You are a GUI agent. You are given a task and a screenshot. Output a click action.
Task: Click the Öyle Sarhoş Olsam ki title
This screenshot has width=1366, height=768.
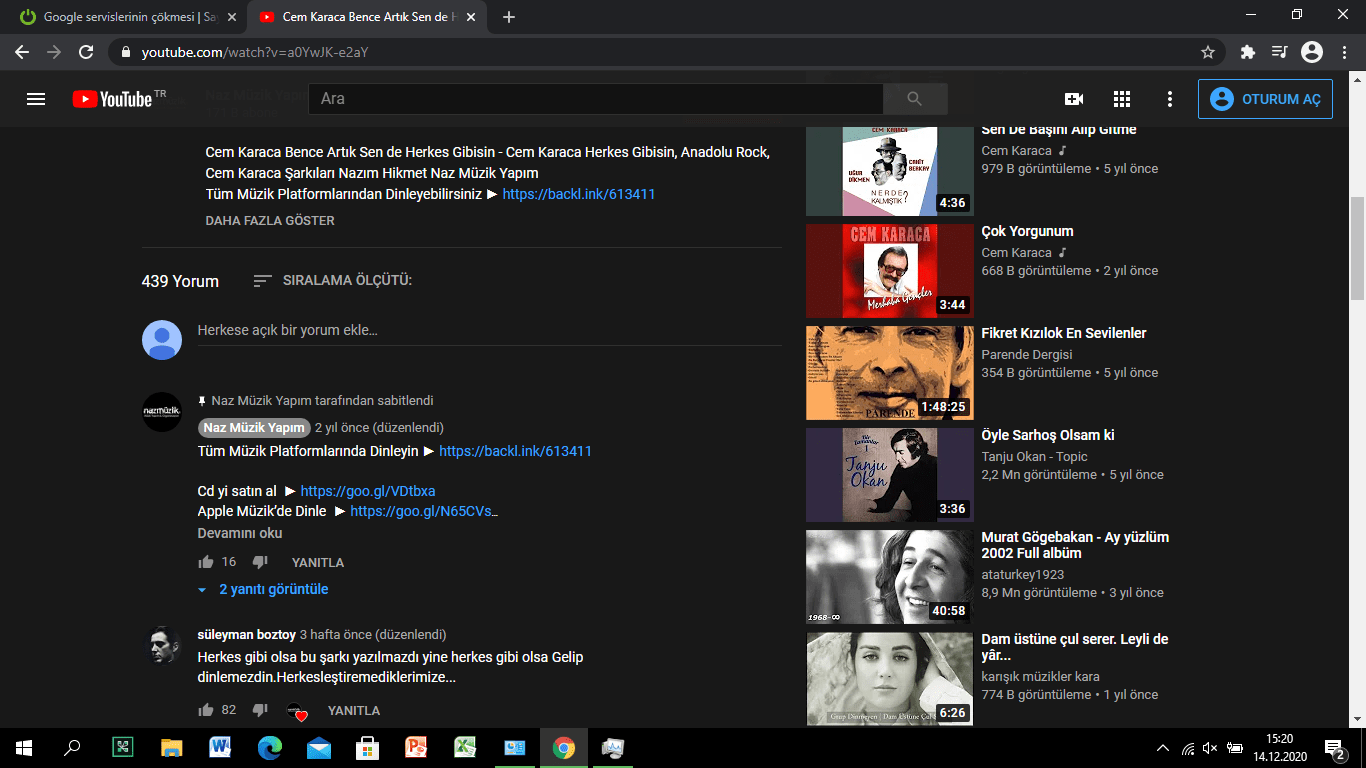[x=1048, y=435]
